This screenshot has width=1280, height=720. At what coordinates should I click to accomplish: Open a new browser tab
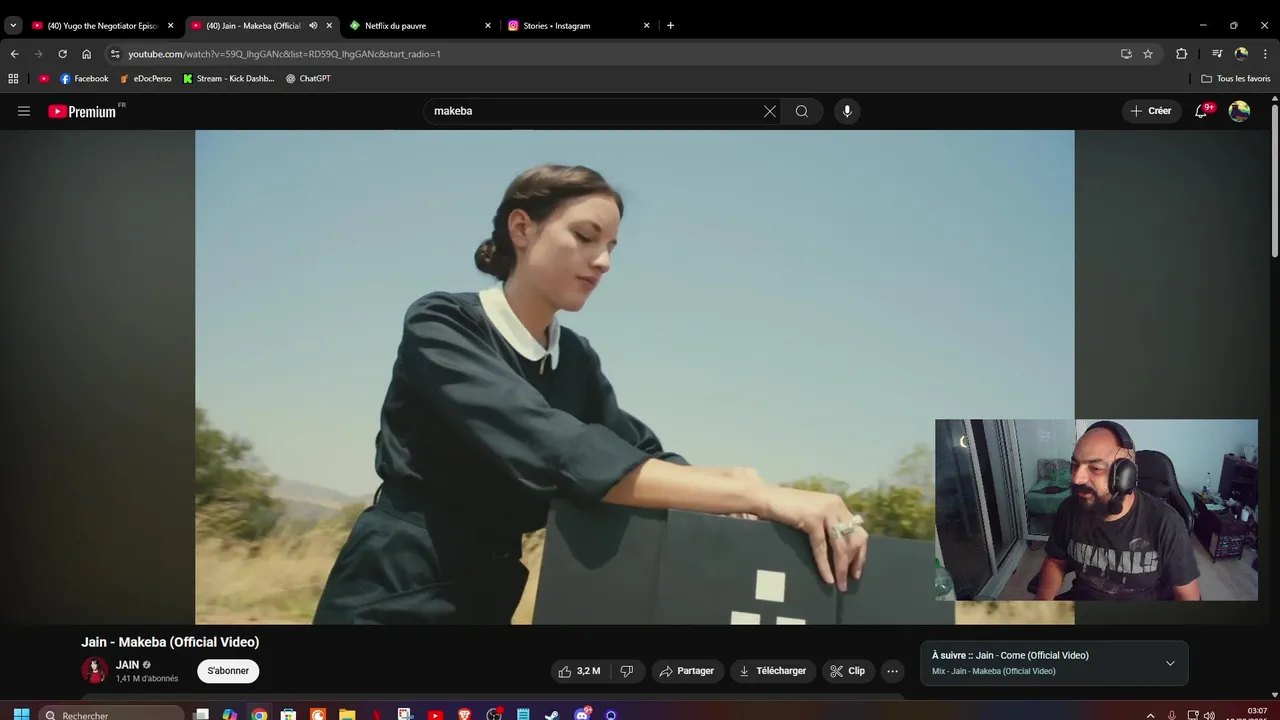coord(670,26)
